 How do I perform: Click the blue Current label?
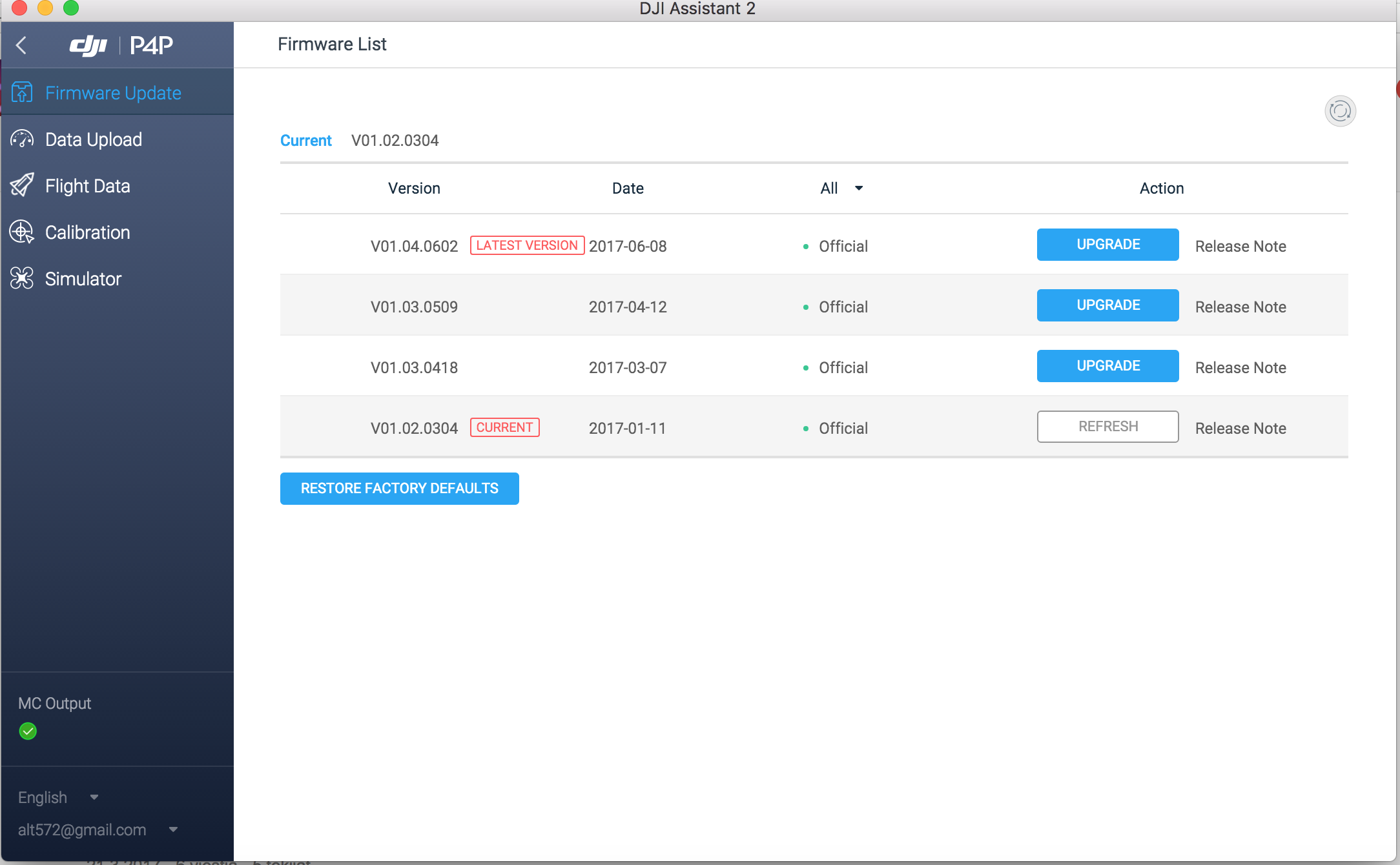click(x=305, y=141)
